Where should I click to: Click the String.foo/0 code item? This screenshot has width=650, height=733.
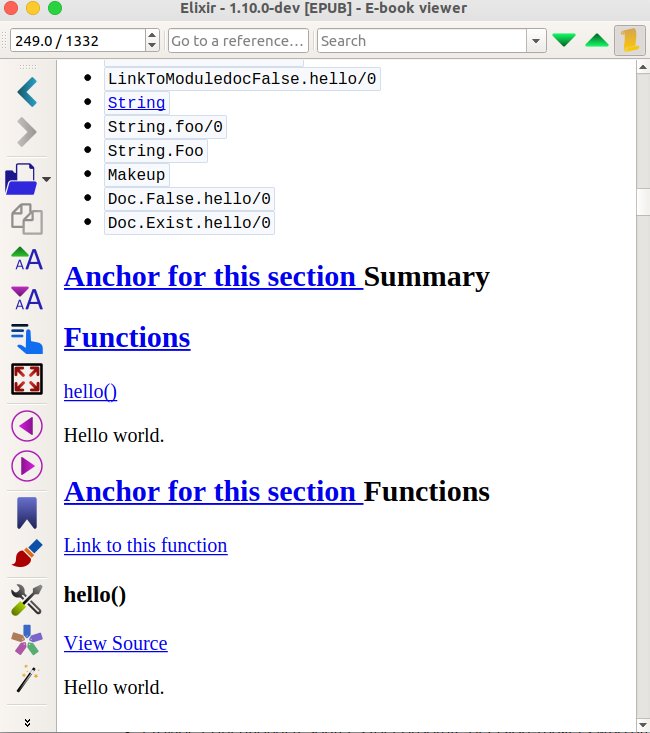(x=165, y=127)
